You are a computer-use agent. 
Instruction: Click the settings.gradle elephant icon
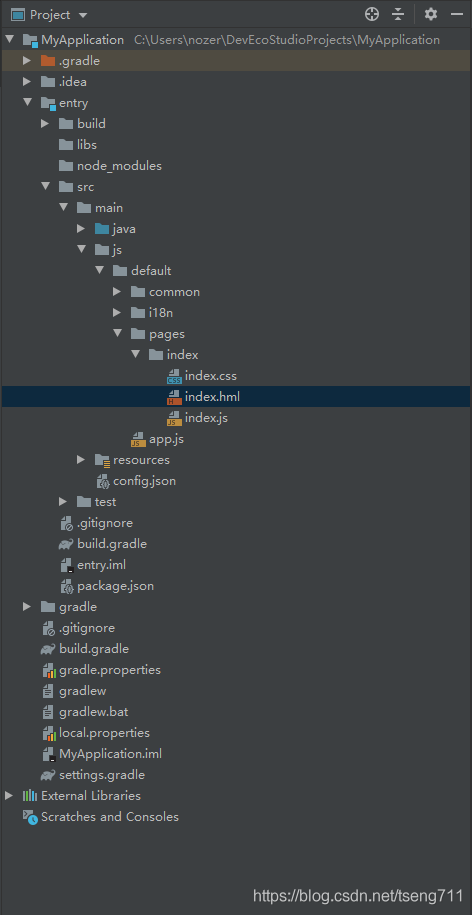click(48, 775)
